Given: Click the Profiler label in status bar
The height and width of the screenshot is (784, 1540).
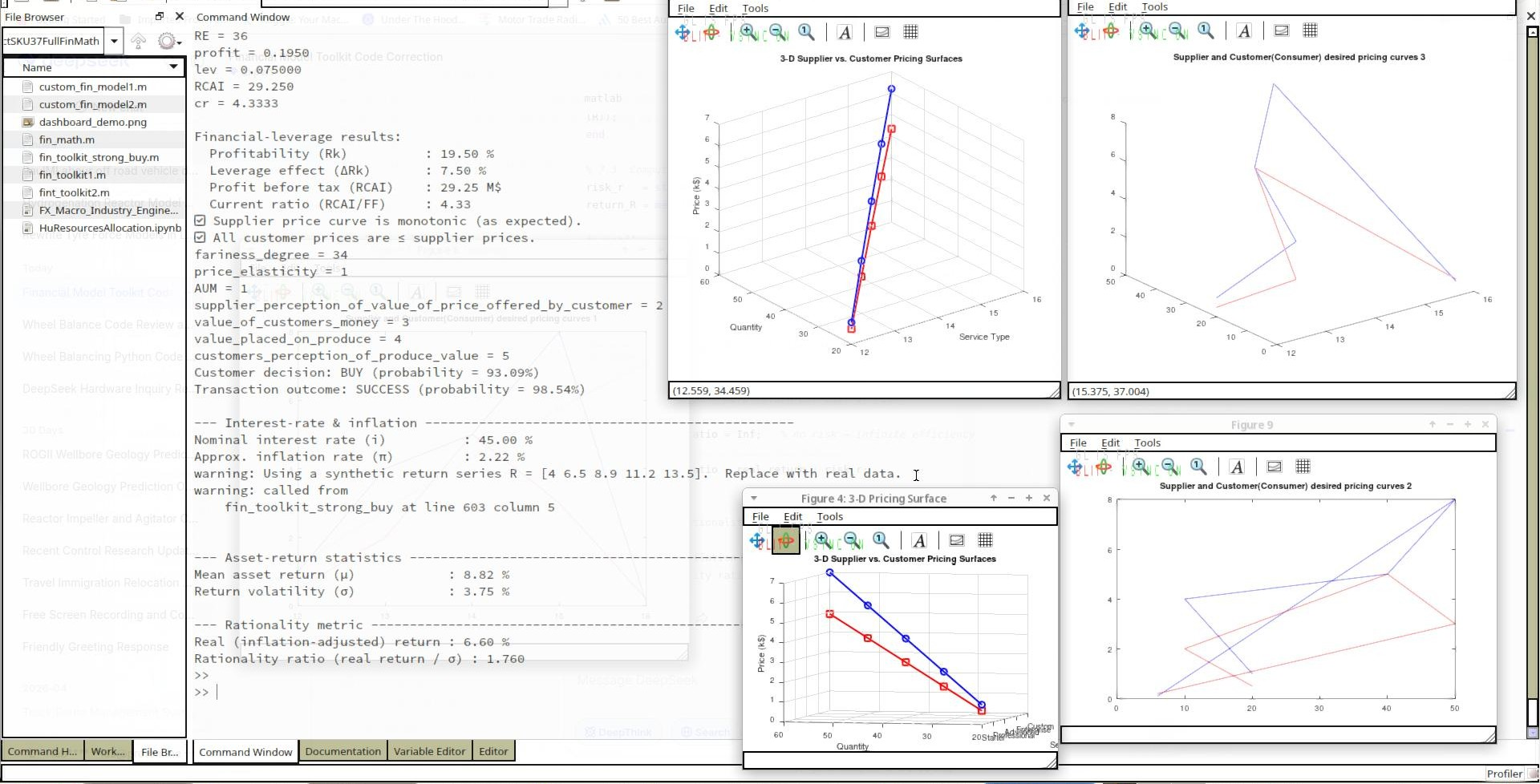Looking at the screenshot, I should [x=1504, y=774].
